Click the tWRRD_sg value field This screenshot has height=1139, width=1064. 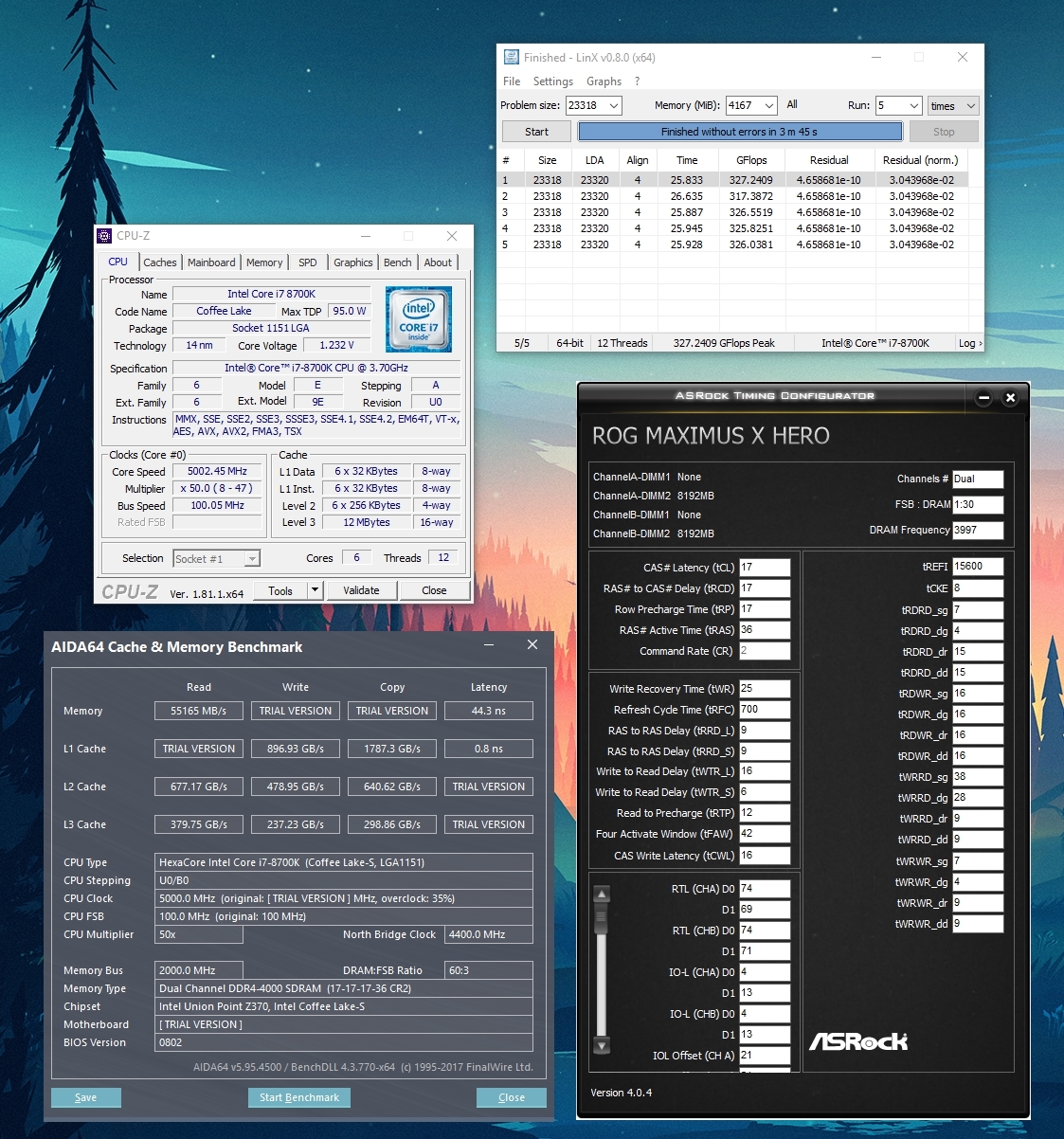(977, 777)
